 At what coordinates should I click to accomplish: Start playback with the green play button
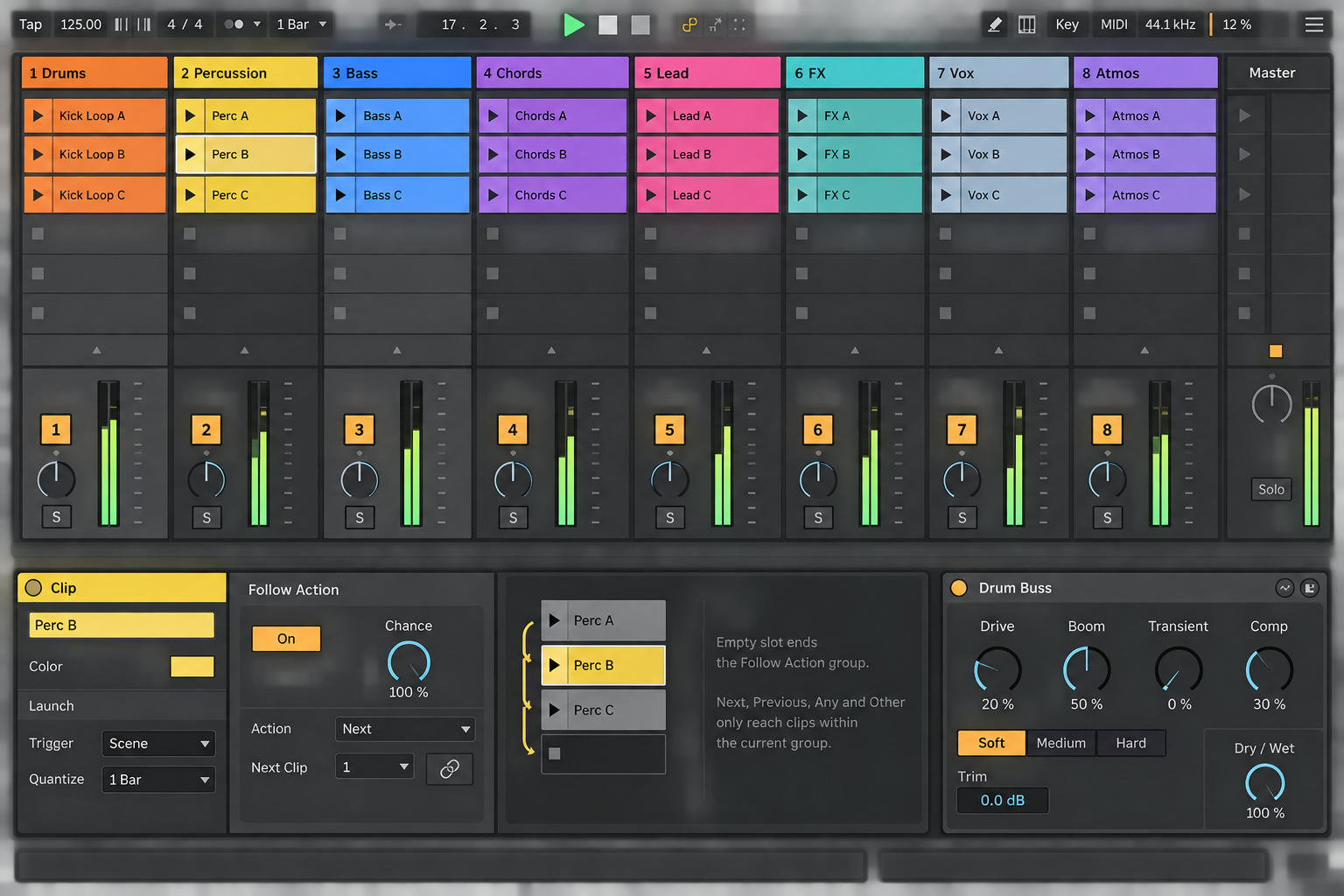tap(574, 24)
